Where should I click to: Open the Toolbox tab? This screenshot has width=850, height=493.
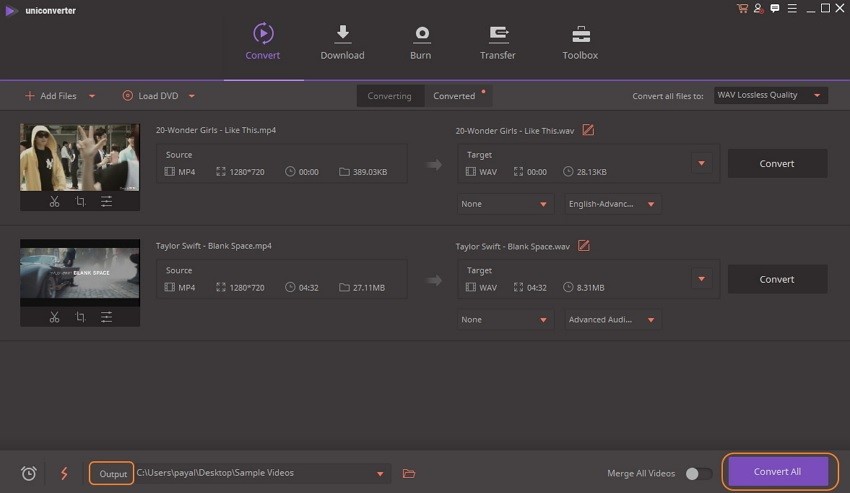580,42
